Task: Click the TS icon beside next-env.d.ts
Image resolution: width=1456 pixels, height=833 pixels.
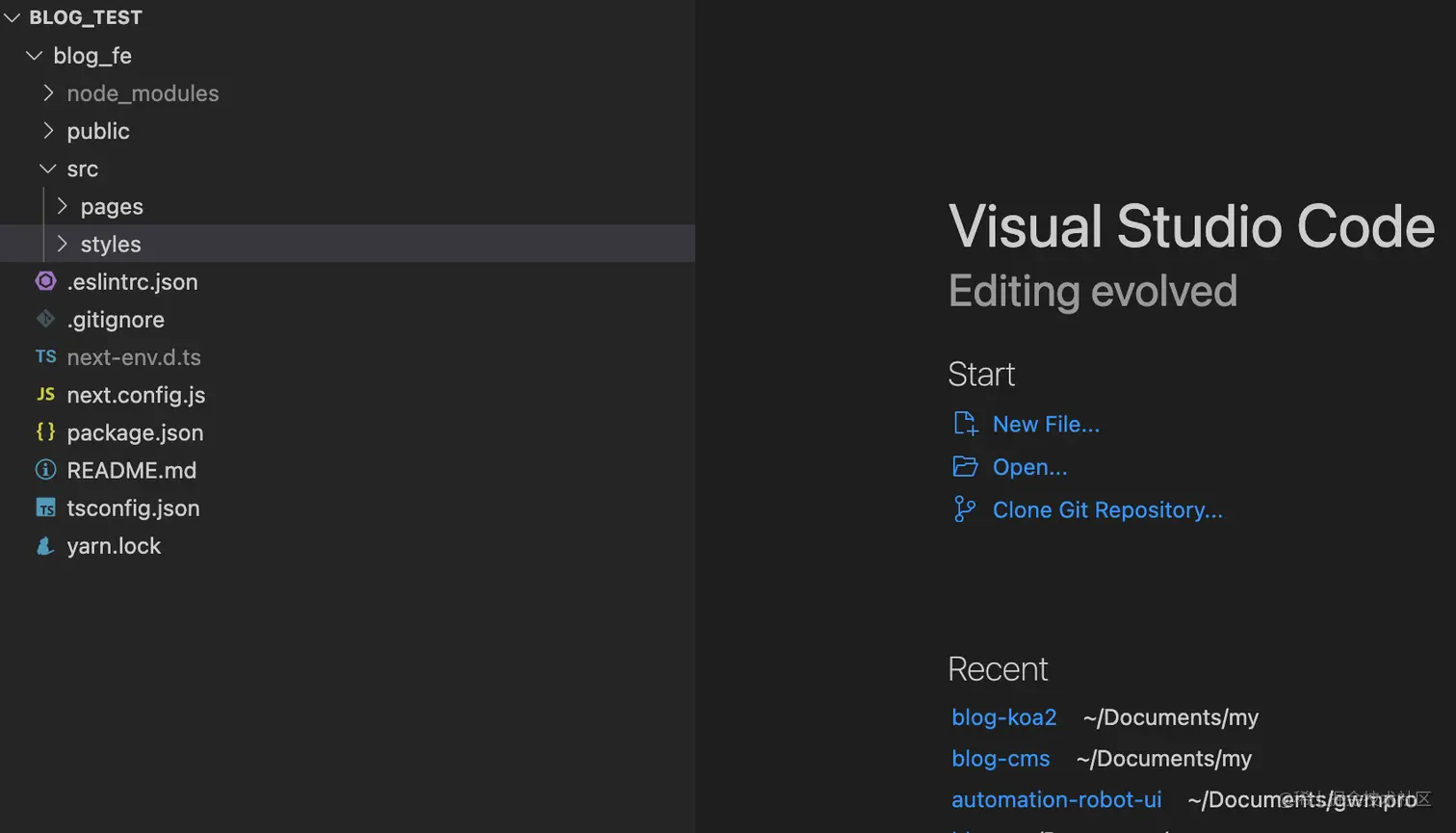Action: (x=45, y=356)
